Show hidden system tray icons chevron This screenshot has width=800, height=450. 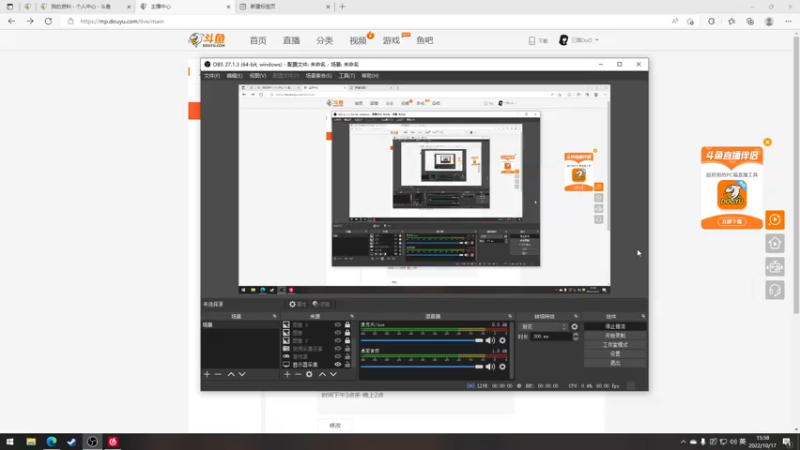[683, 442]
